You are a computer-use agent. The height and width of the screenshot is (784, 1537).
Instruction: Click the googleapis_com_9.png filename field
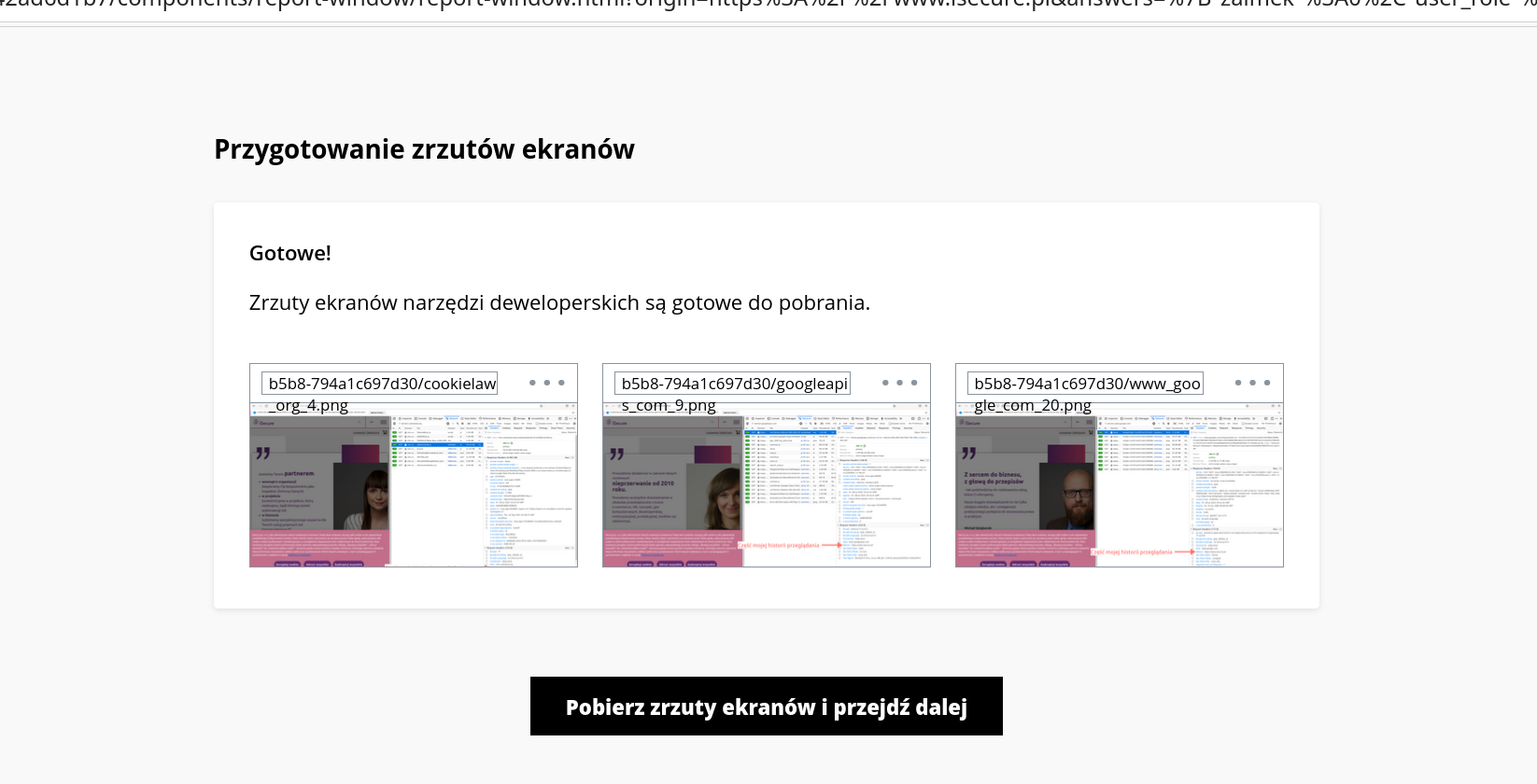pos(733,384)
